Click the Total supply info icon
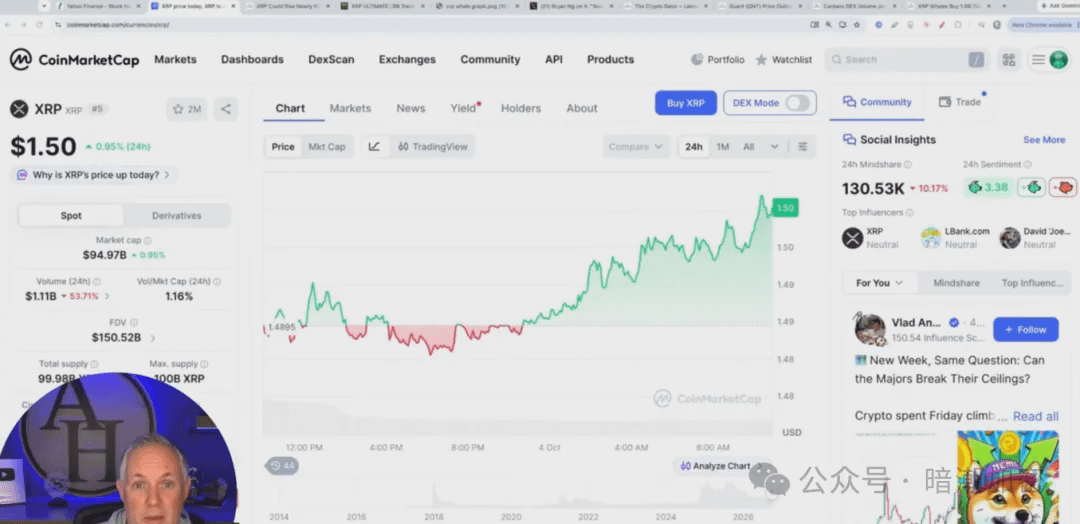 94,364
